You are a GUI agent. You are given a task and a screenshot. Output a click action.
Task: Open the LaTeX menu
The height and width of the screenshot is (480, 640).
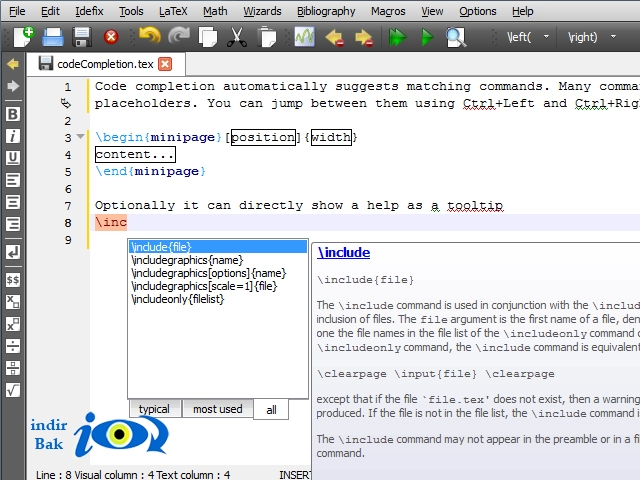(x=173, y=11)
